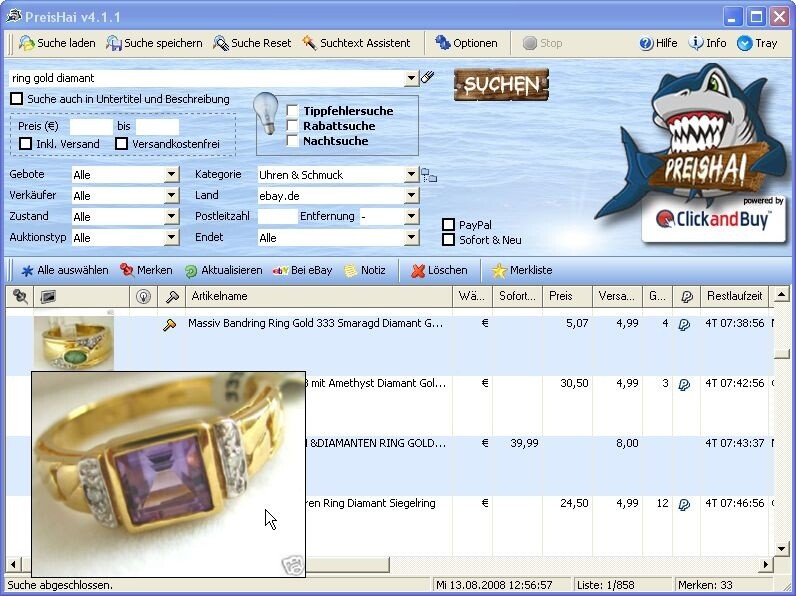
Task: Open the Gebote dropdown
Action: point(172,175)
